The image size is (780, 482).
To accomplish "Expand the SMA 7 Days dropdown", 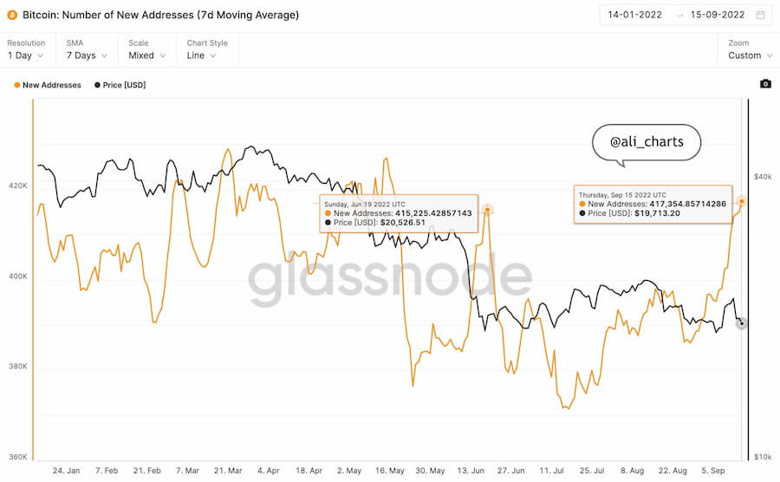I will click(x=87, y=55).
